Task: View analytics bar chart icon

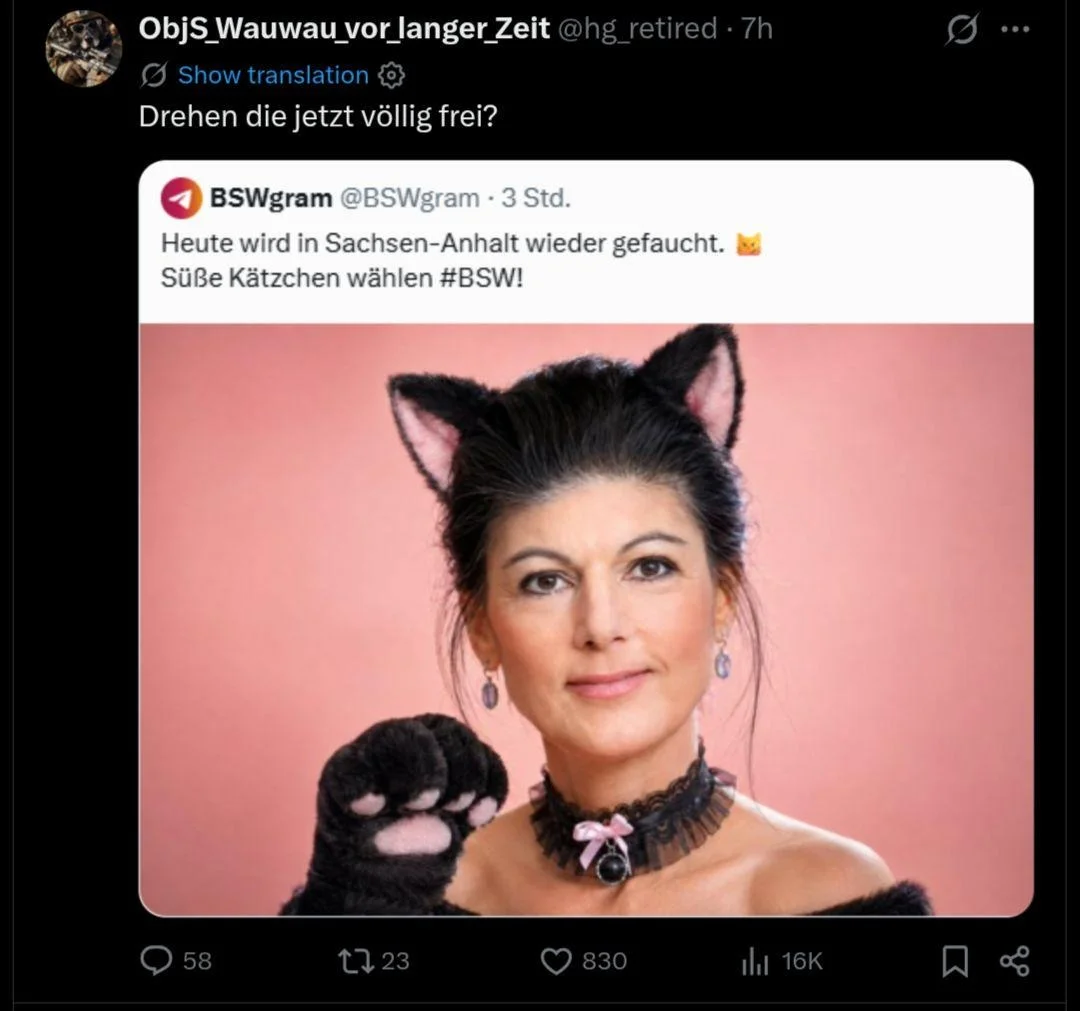Action: coord(755,961)
